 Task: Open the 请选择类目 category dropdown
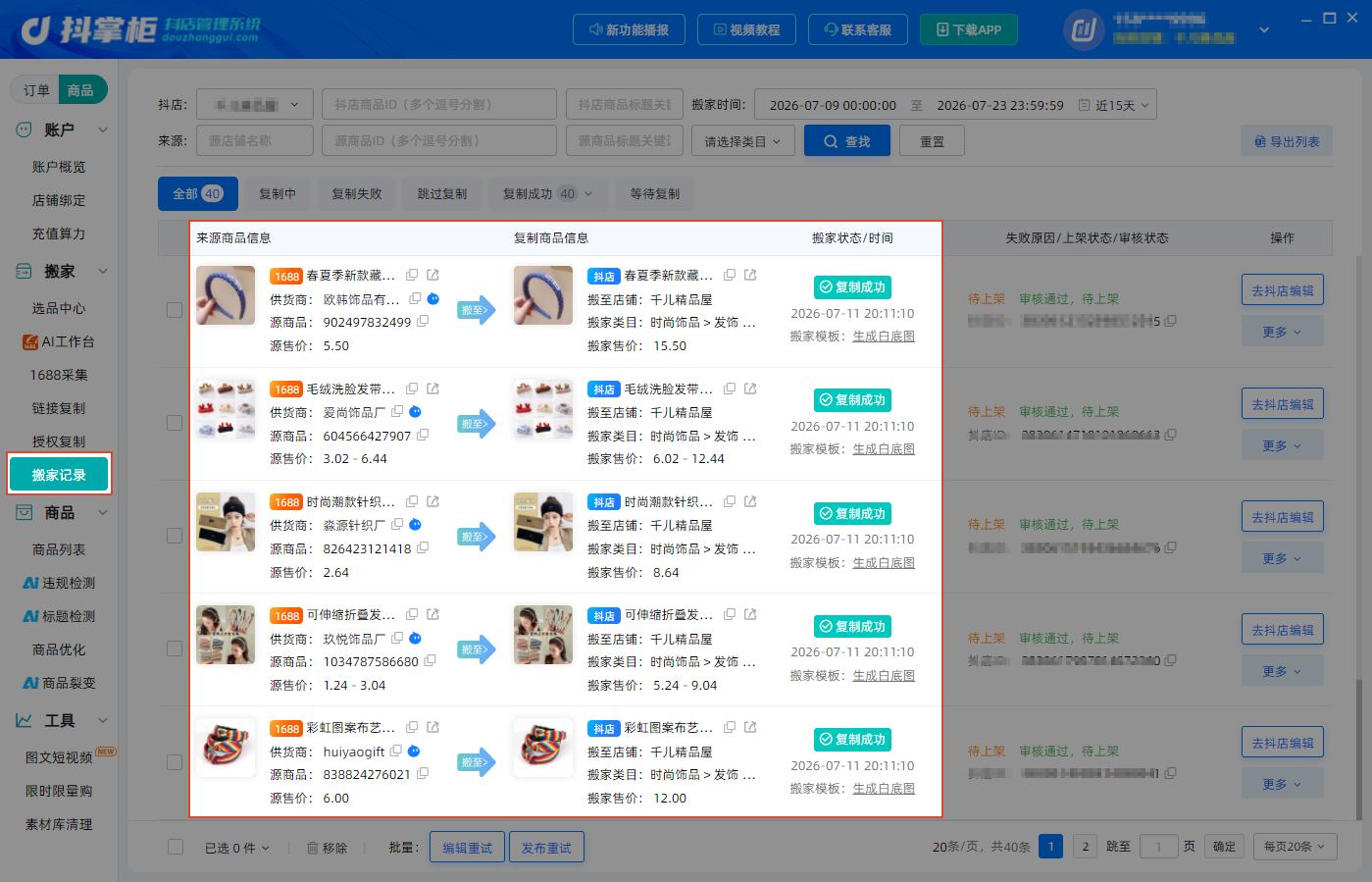point(742,141)
